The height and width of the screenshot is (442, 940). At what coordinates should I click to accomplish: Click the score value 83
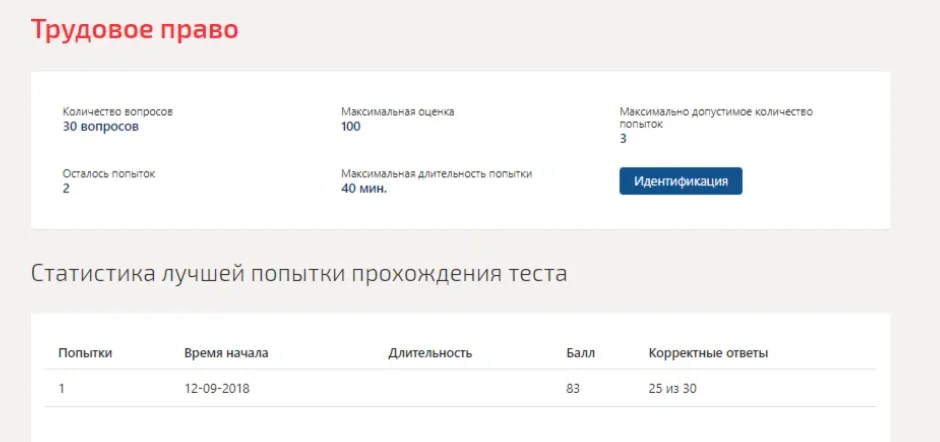(x=573, y=389)
